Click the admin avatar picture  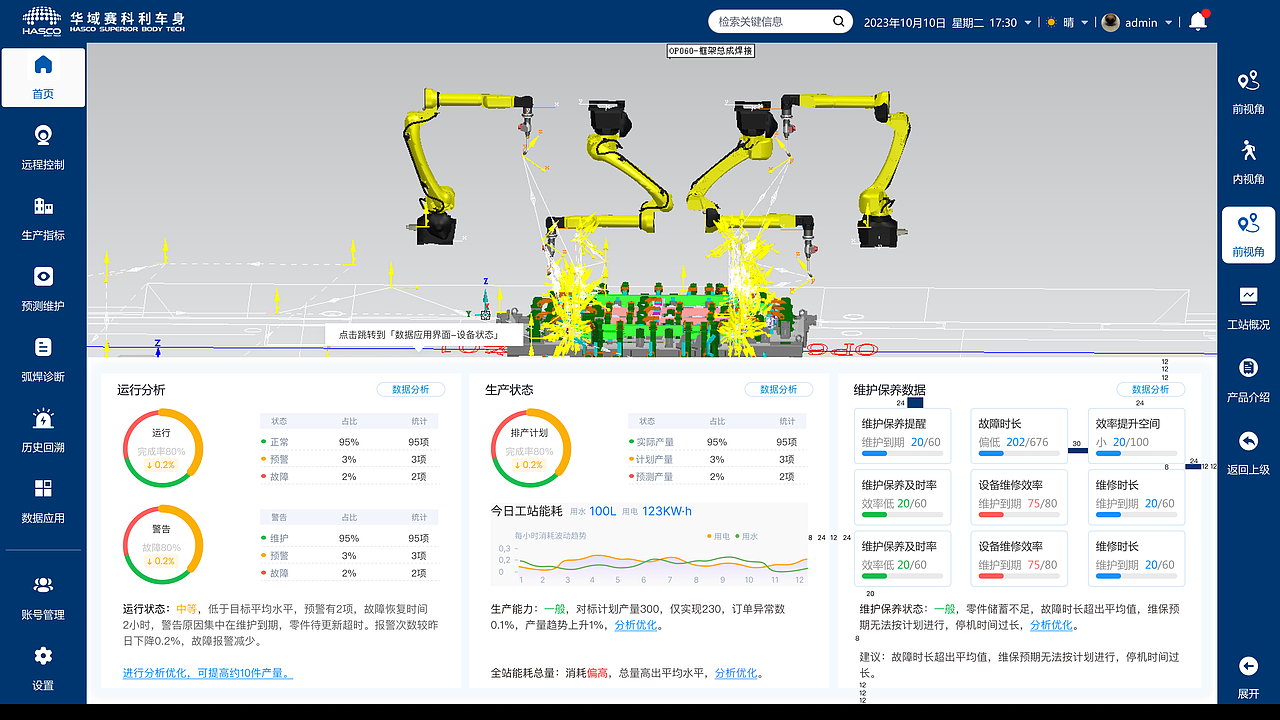(1110, 22)
